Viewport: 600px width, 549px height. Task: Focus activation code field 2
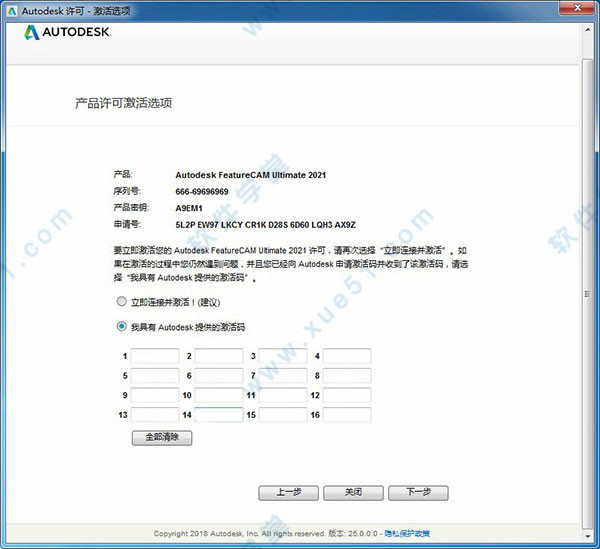219,356
